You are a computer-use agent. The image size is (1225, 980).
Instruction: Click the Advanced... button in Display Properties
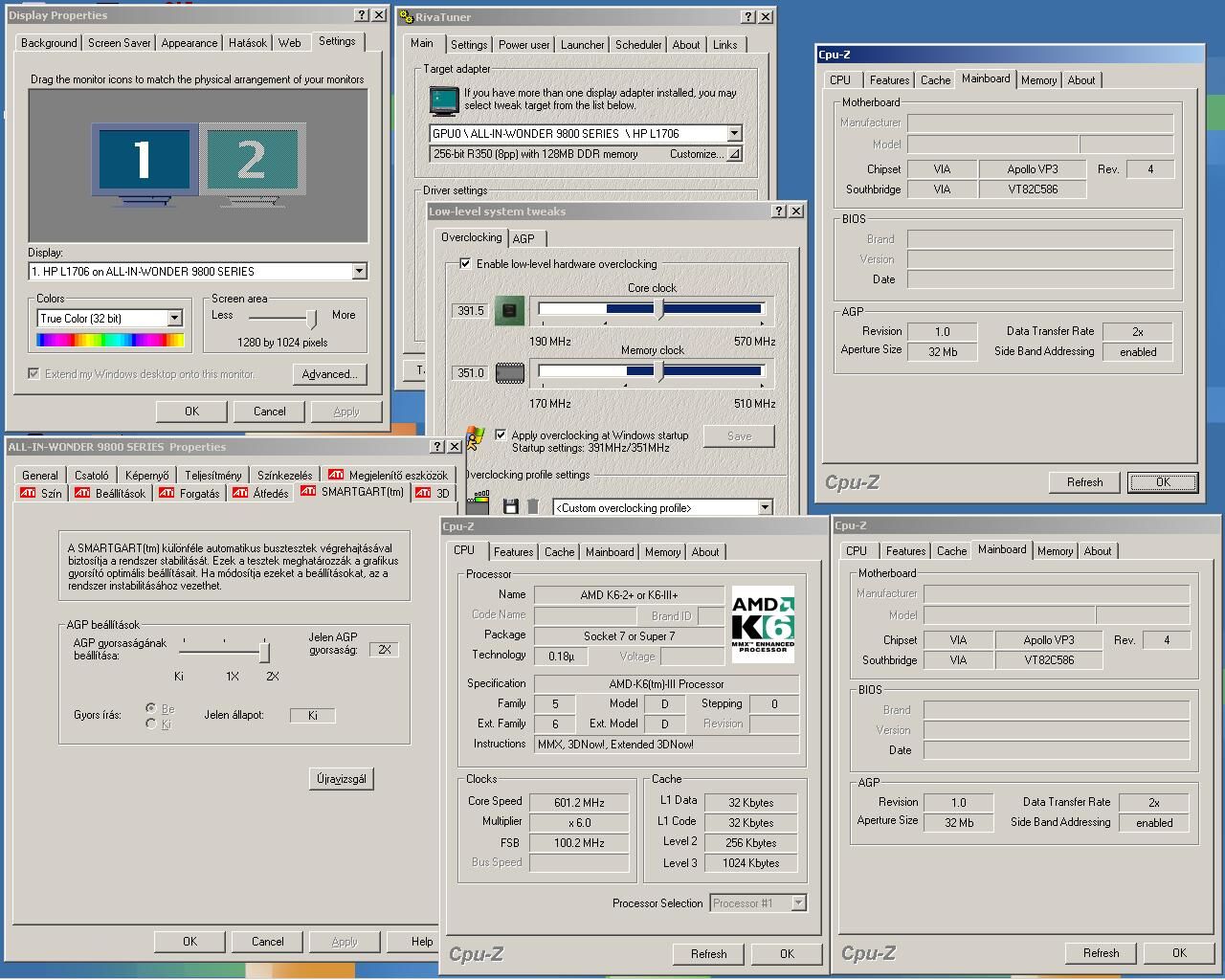click(x=329, y=374)
